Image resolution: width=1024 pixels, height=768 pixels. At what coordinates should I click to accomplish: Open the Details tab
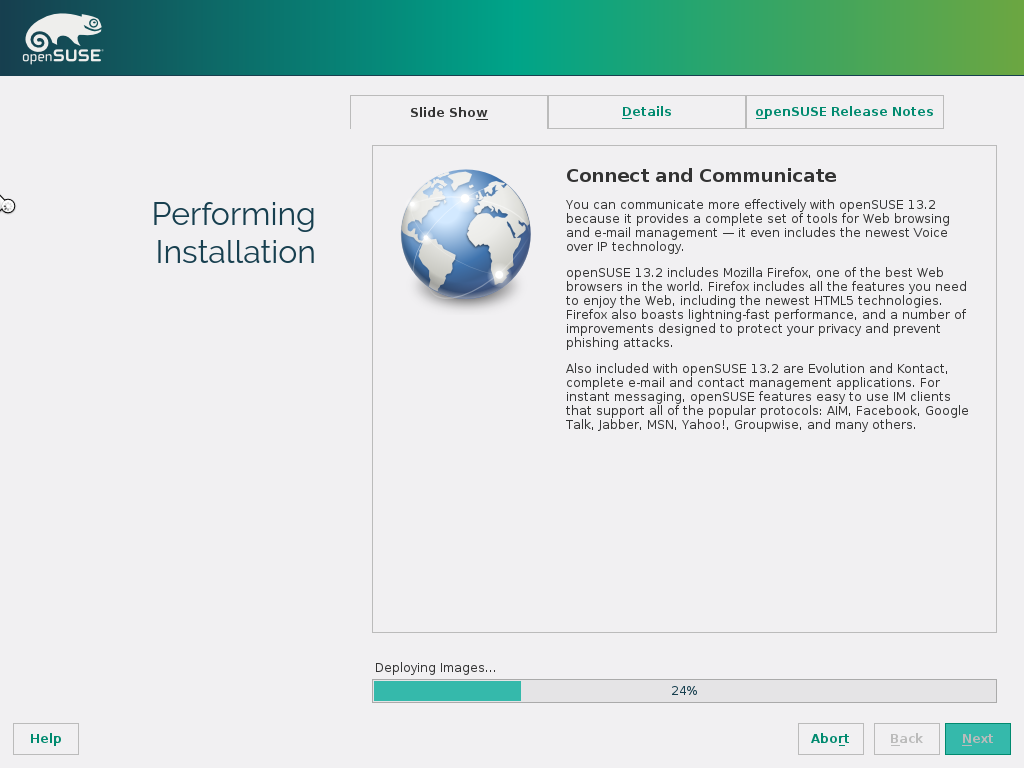pyautogui.click(x=647, y=112)
